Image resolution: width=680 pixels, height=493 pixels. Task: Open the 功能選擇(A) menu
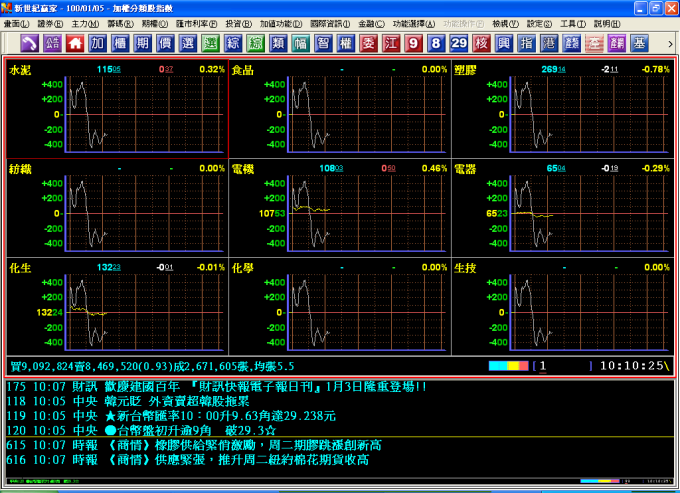click(x=414, y=24)
